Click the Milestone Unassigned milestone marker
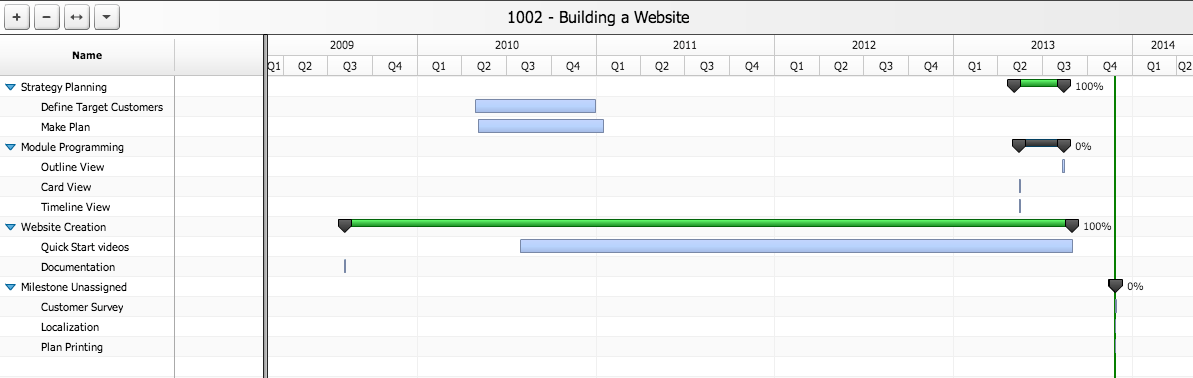This screenshot has height=378, width=1193. pos(1115,285)
